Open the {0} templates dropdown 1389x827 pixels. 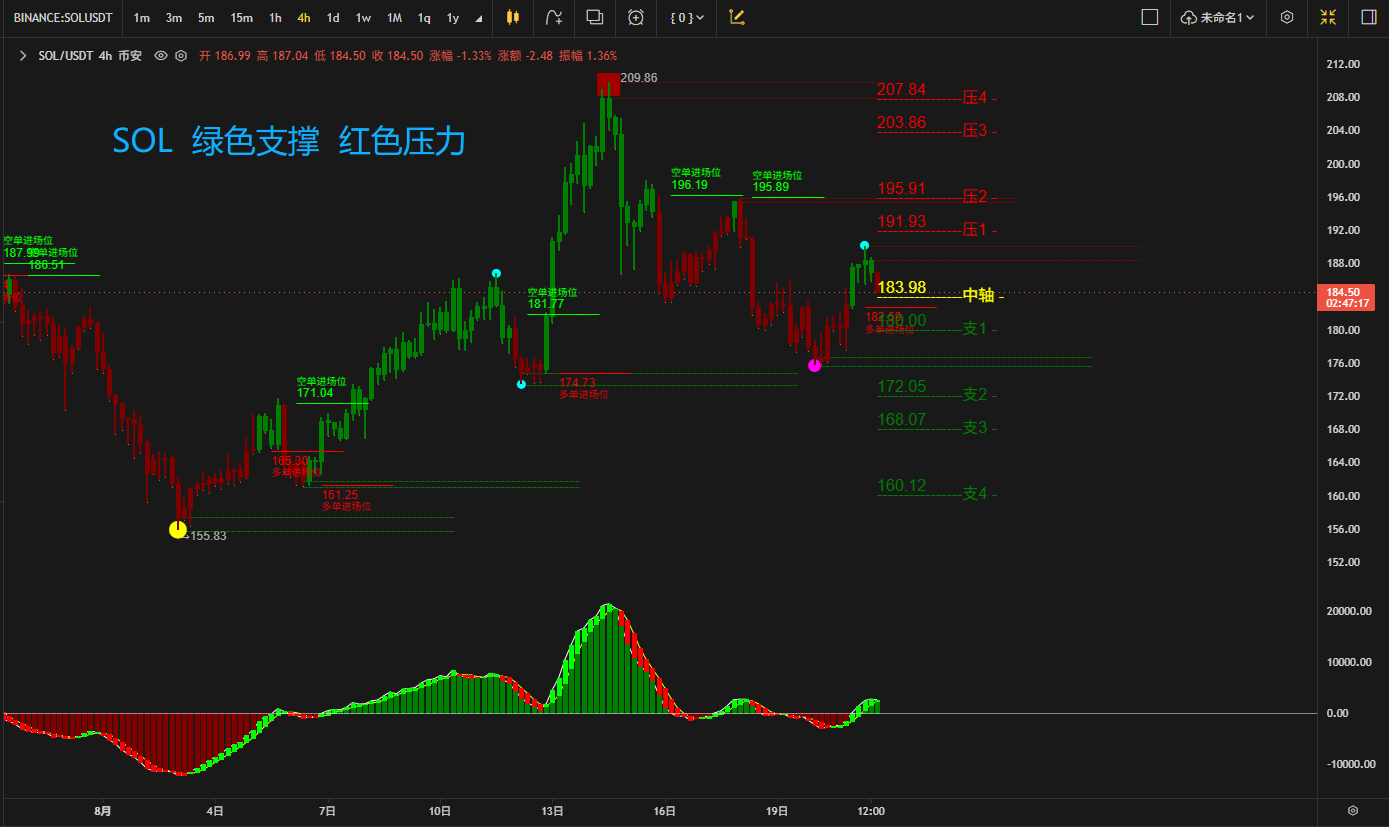[687, 17]
